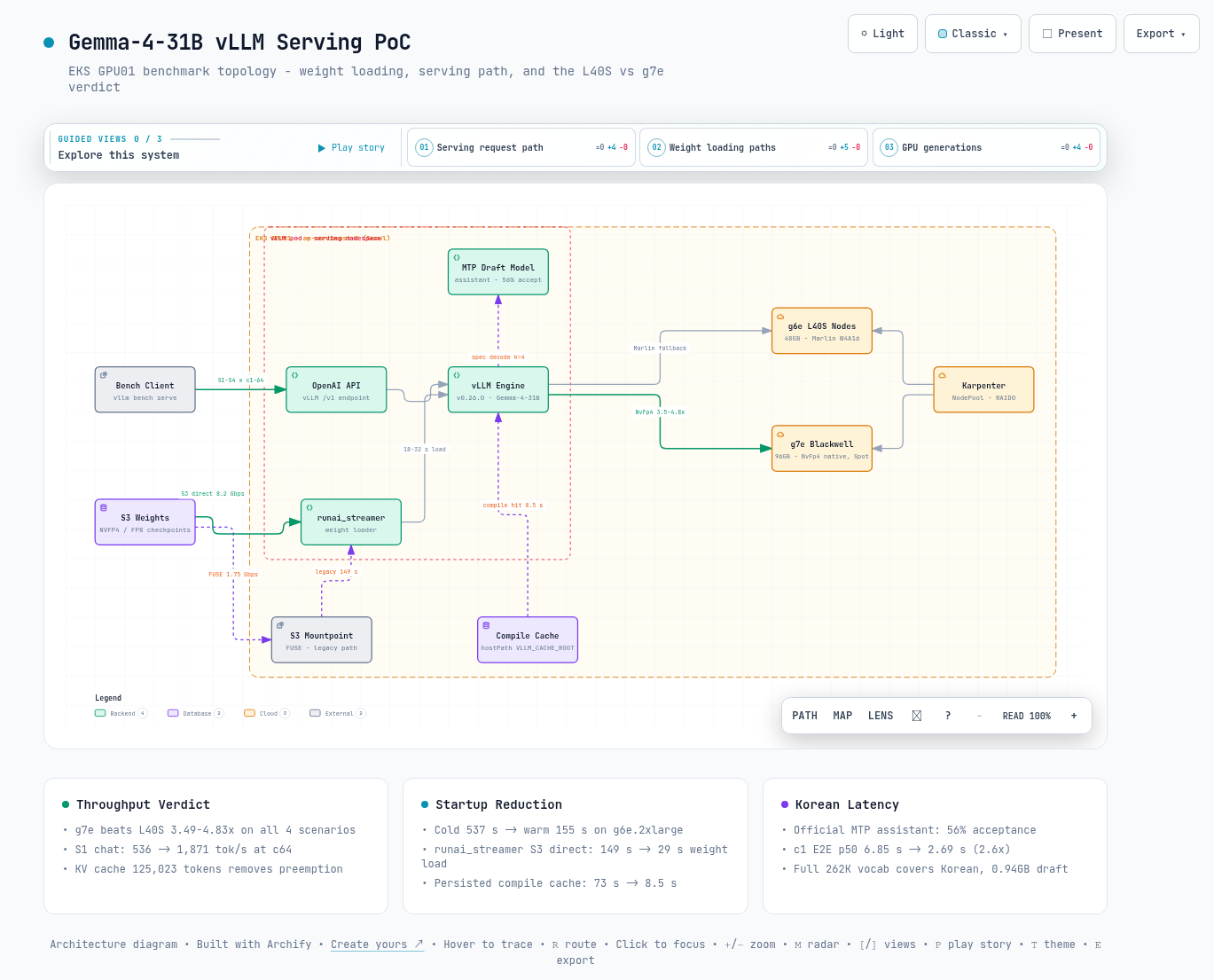Open the Export dropdown menu
1214x980 pixels.
[1161, 34]
